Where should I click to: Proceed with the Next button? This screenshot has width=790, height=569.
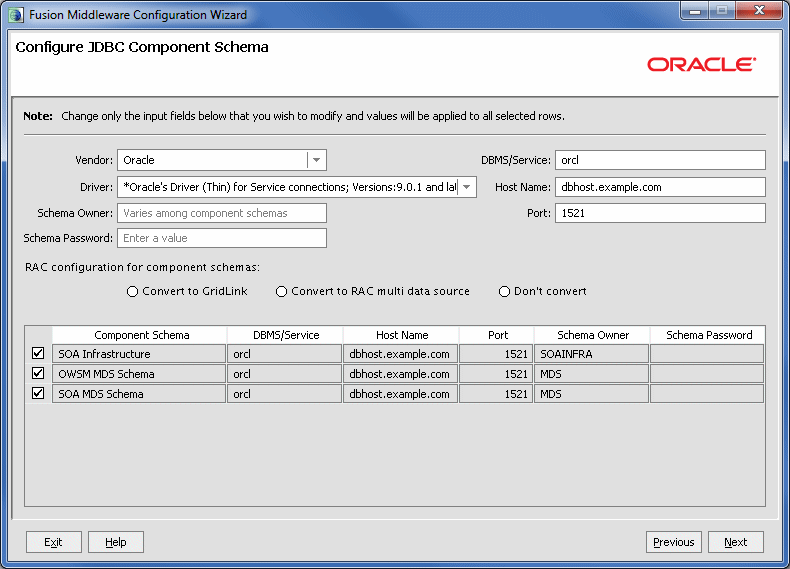pos(736,542)
